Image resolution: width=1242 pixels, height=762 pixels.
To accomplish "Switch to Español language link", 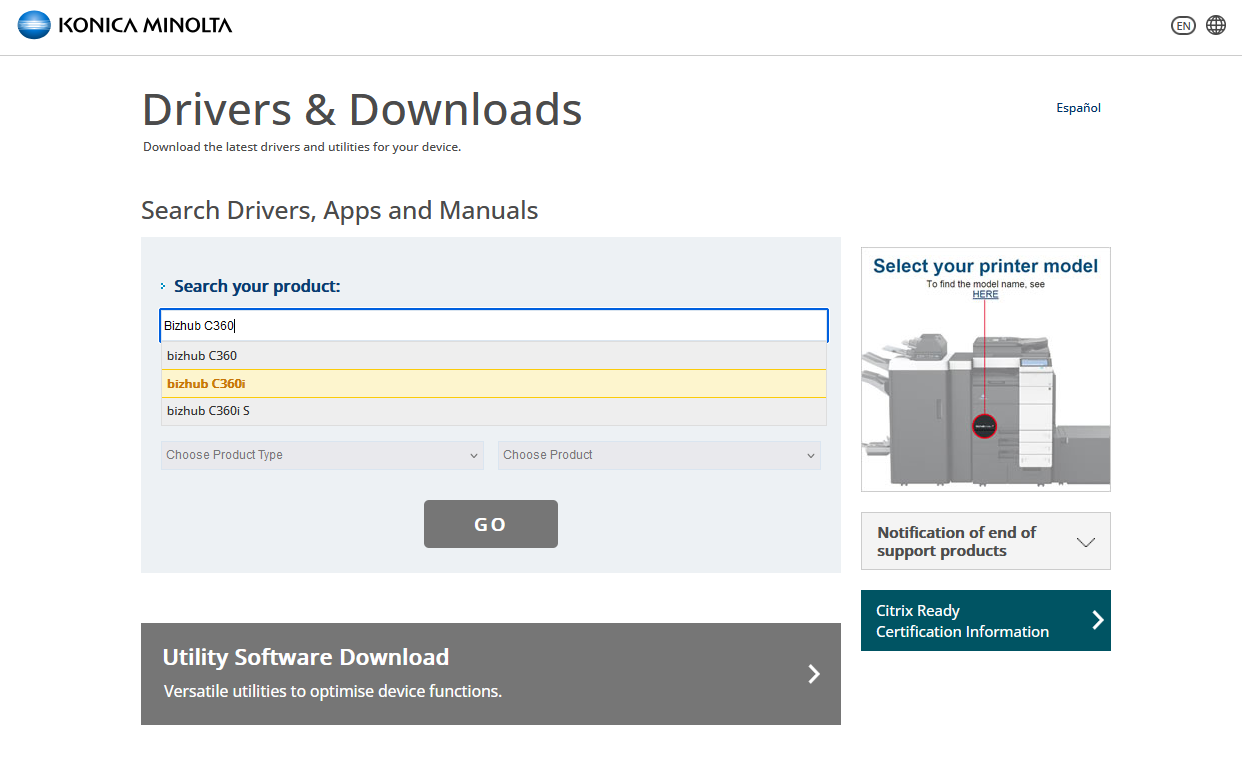I will click(x=1078, y=108).
